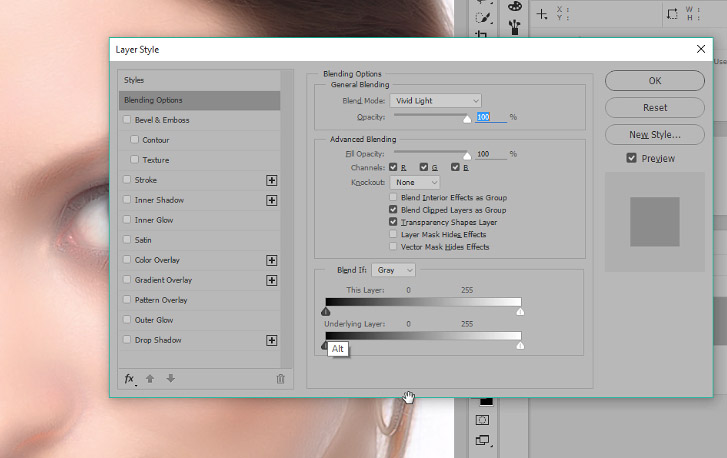Click the delete effect trash icon
Screen dimensions: 727x458
[x=281, y=379]
